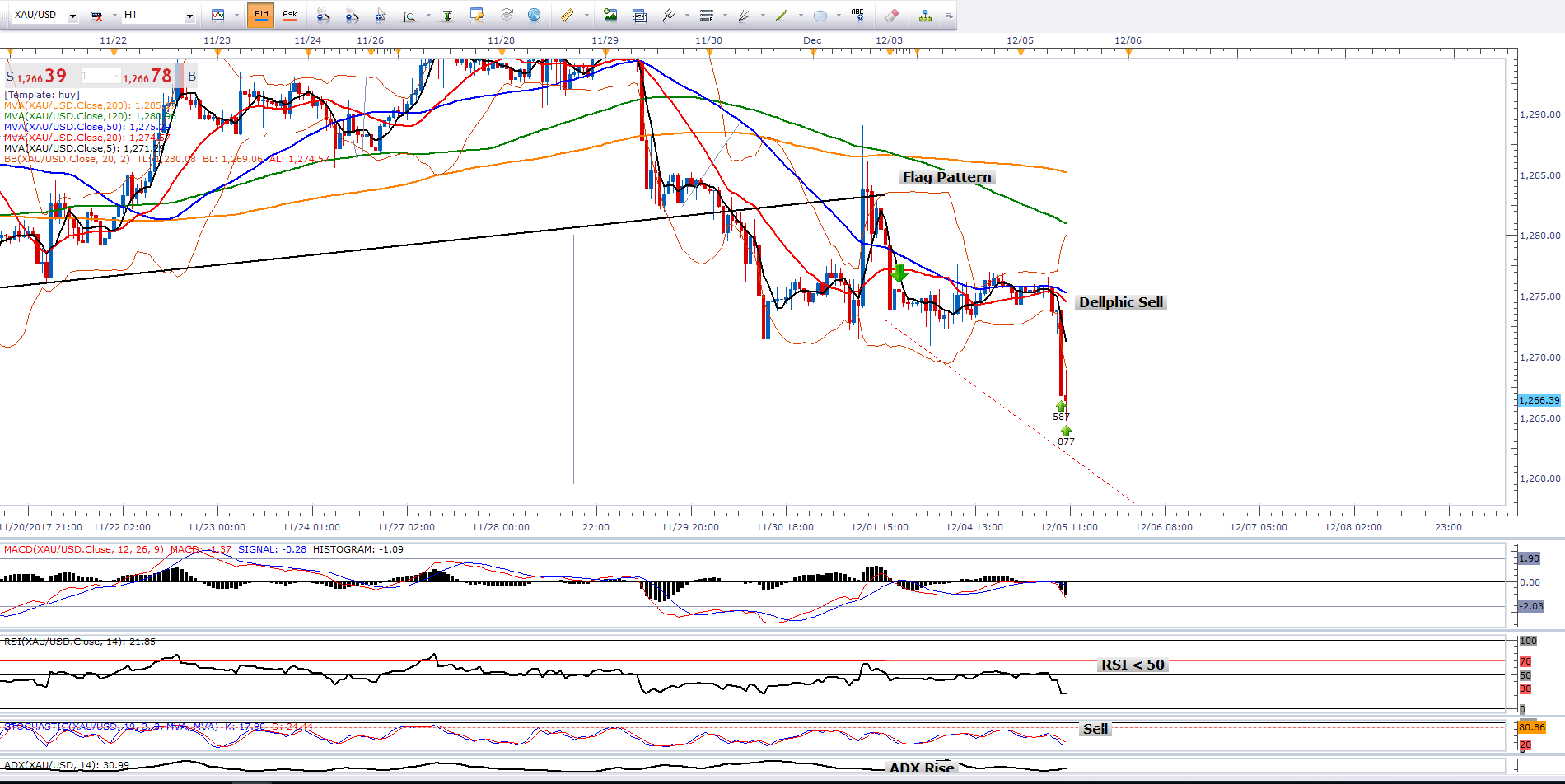Open the toolbar overflow options menu
The height and width of the screenshot is (784, 1565).
(949, 15)
